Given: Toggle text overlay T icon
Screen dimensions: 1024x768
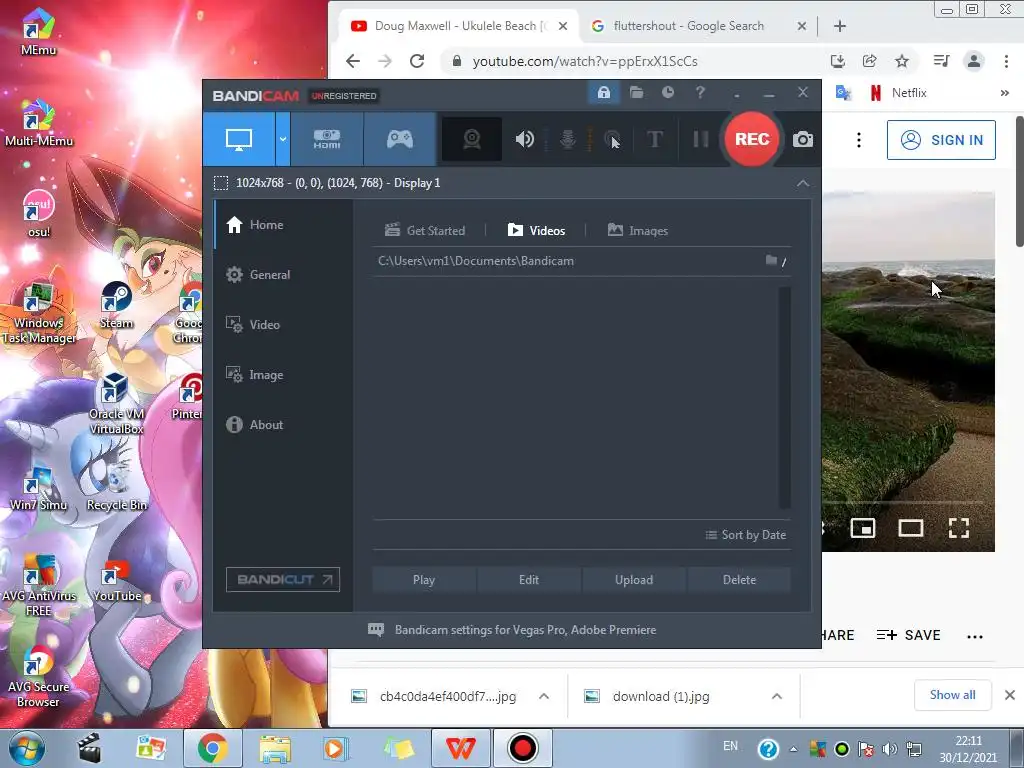Looking at the screenshot, I should pyautogui.click(x=655, y=139).
